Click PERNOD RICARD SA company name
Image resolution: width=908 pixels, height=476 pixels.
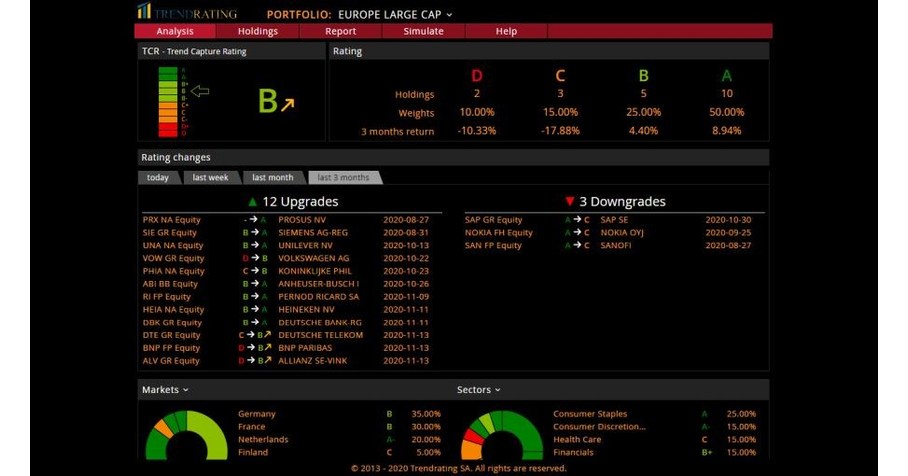point(318,297)
